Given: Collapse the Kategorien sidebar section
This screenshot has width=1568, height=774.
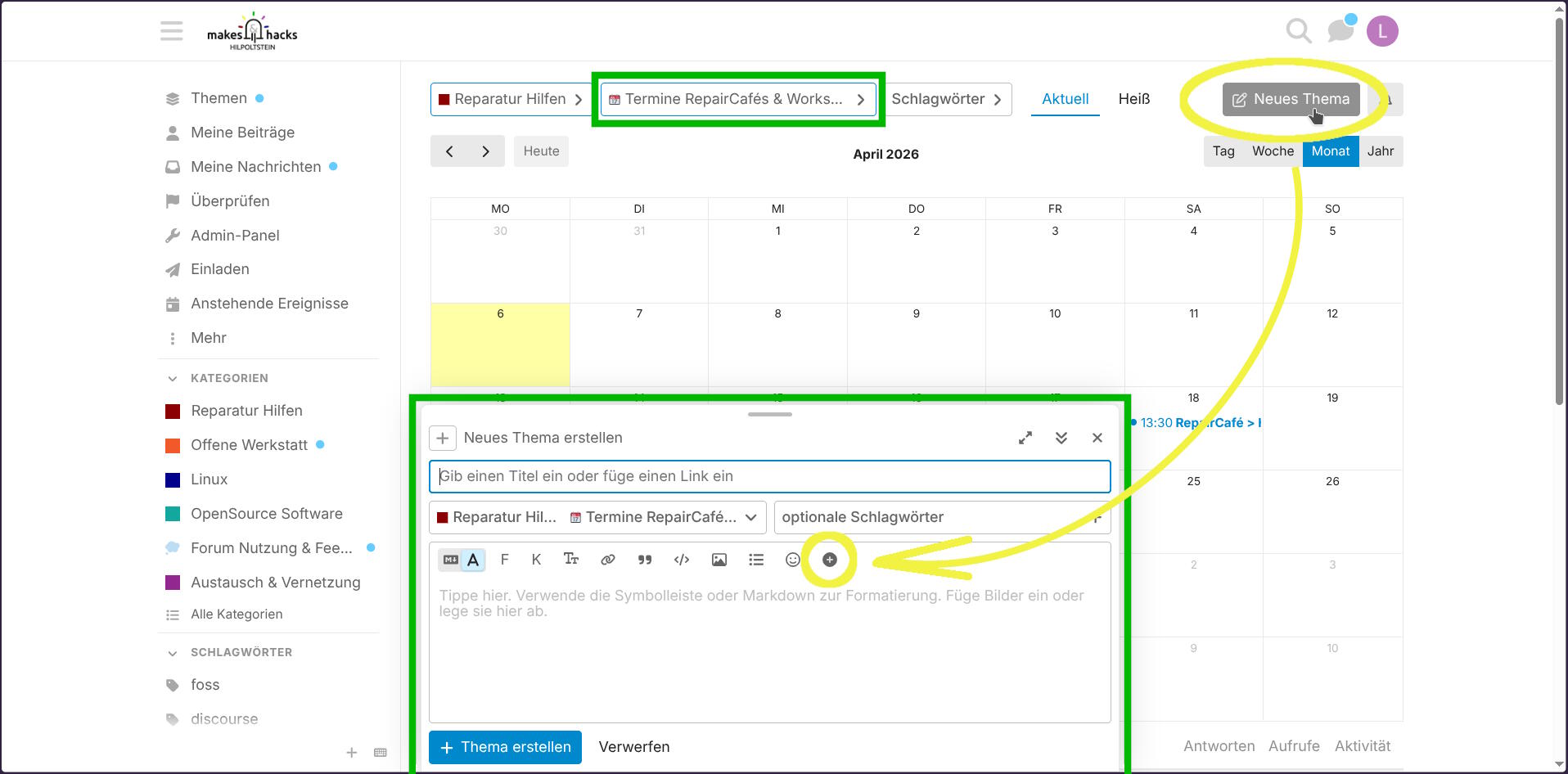Looking at the screenshot, I should 173,378.
